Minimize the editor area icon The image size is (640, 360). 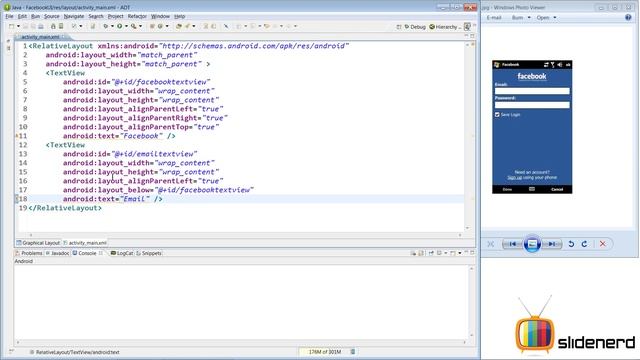point(467,36)
